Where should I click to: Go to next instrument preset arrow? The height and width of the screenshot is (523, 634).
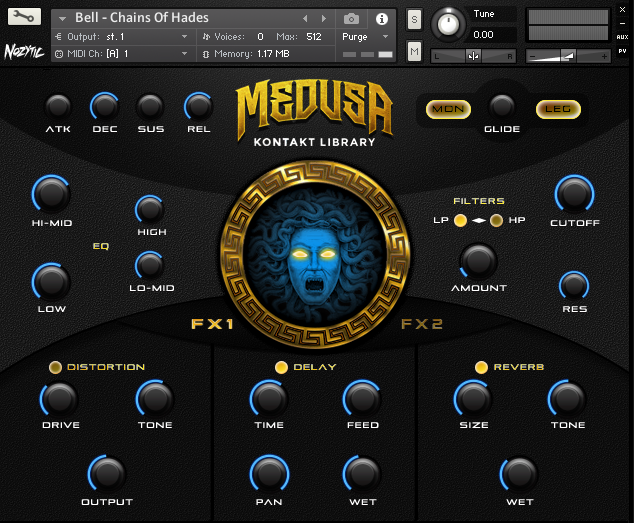(323, 19)
